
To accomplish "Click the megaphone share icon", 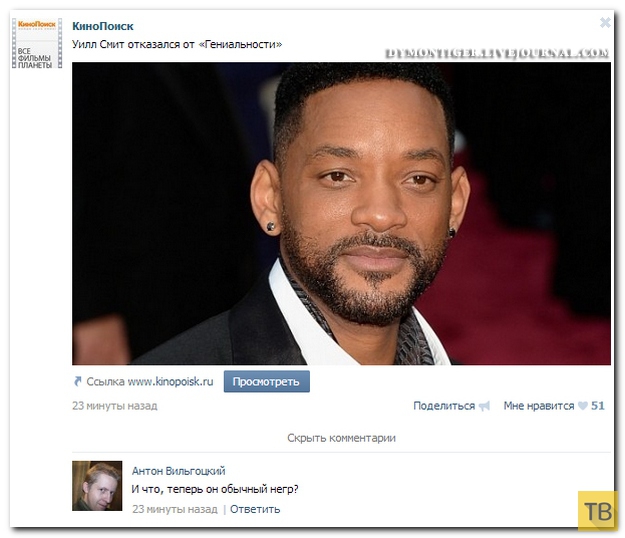I will tap(484, 406).
